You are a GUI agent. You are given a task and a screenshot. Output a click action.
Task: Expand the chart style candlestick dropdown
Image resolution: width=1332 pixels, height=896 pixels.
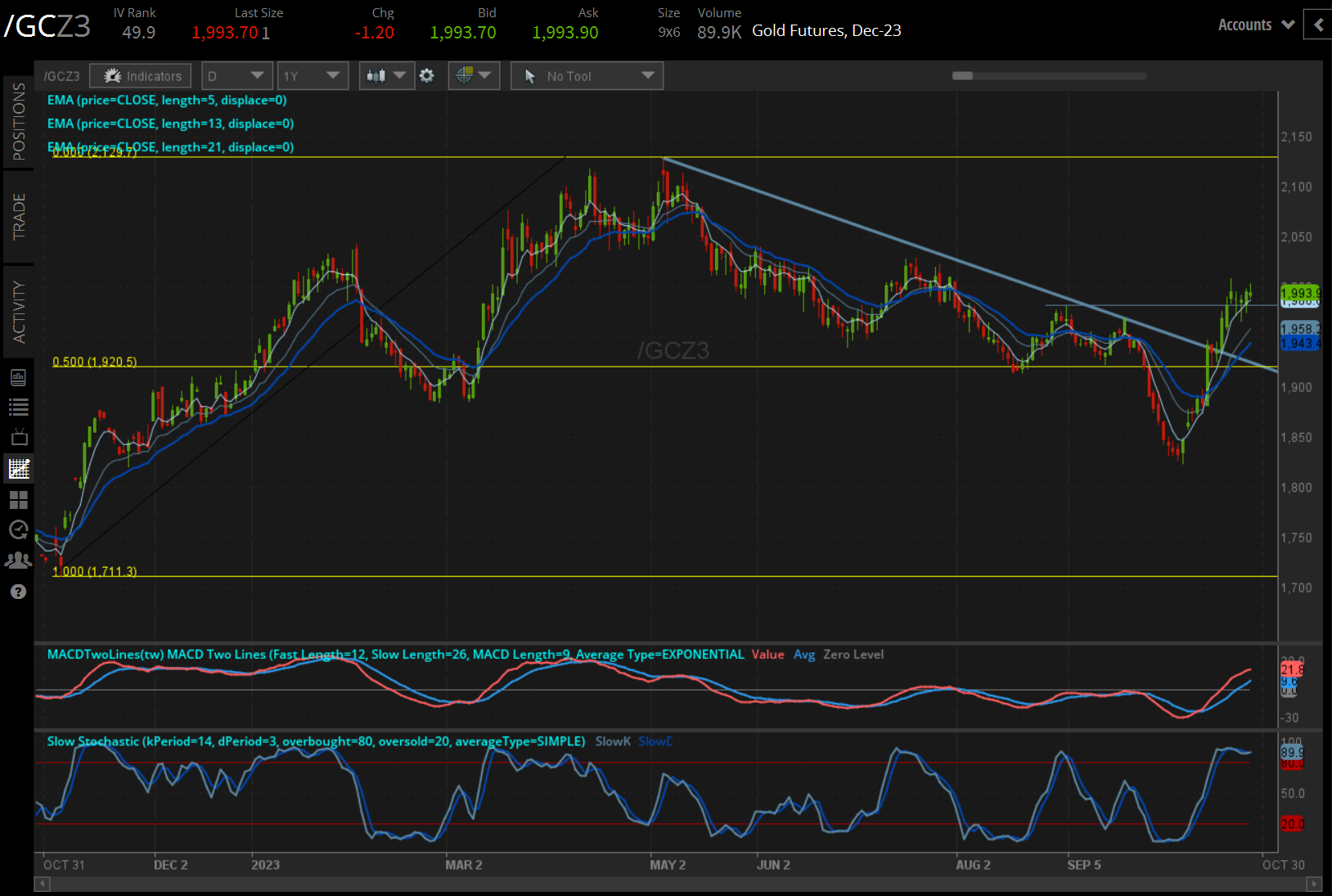(387, 76)
